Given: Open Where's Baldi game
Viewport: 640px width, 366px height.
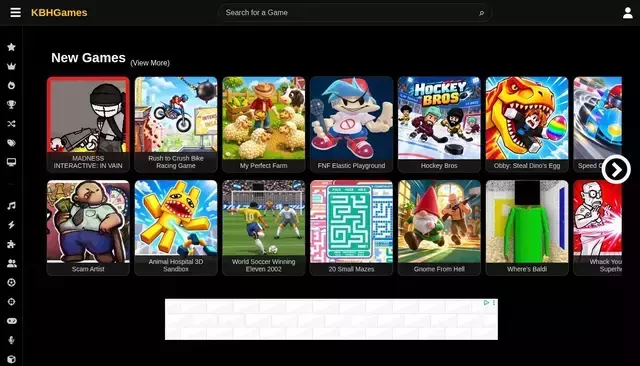Looking at the screenshot, I should pos(527,228).
